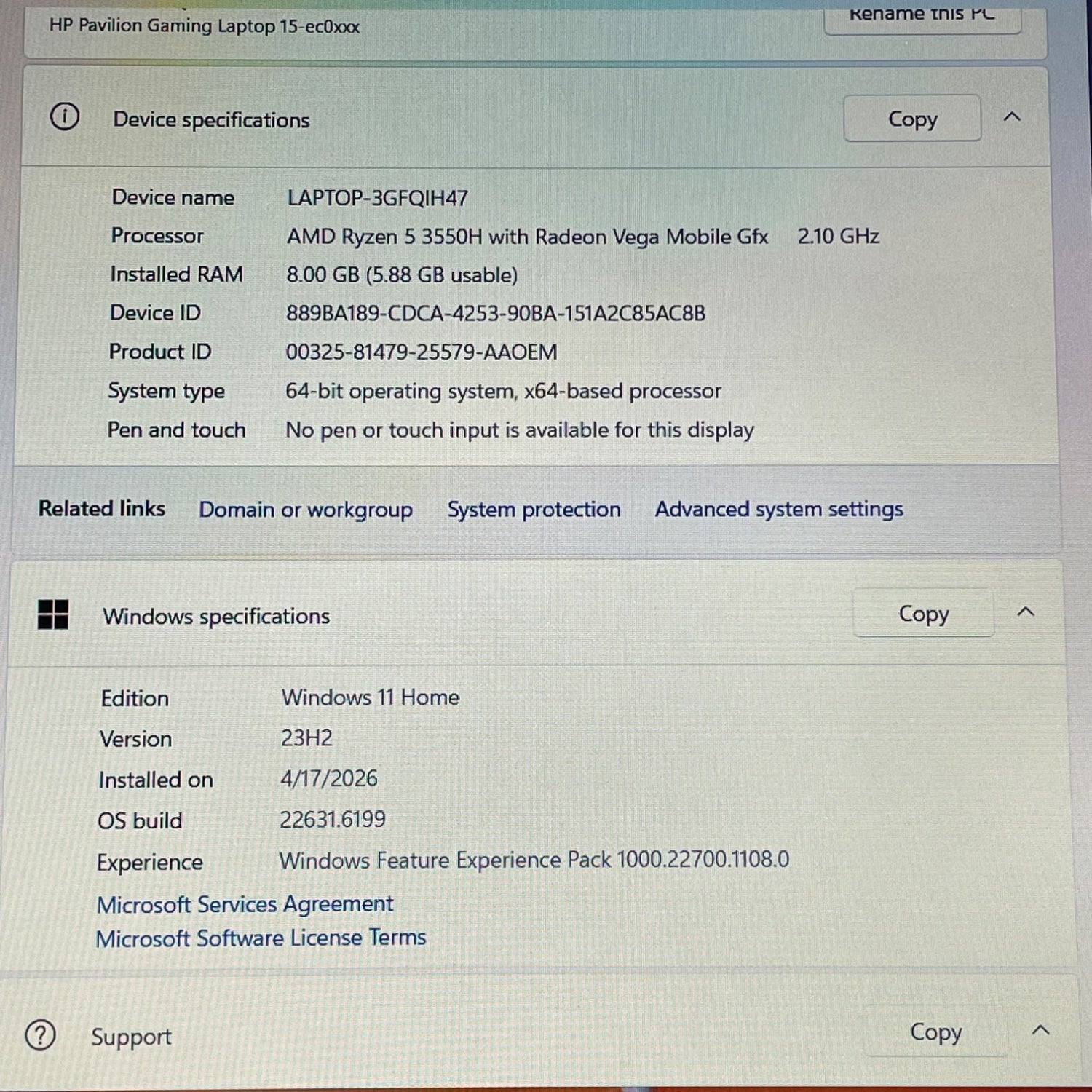
Task: Select the Device ID value text
Action: pos(496,313)
